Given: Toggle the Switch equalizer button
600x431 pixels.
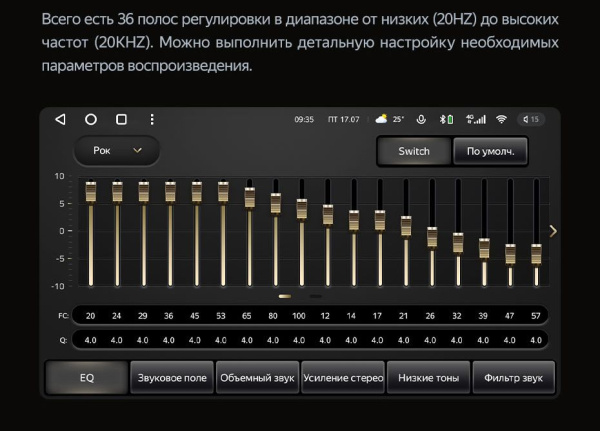Looking at the screenshot, I should pyautogui.click(x=413, y=151).
